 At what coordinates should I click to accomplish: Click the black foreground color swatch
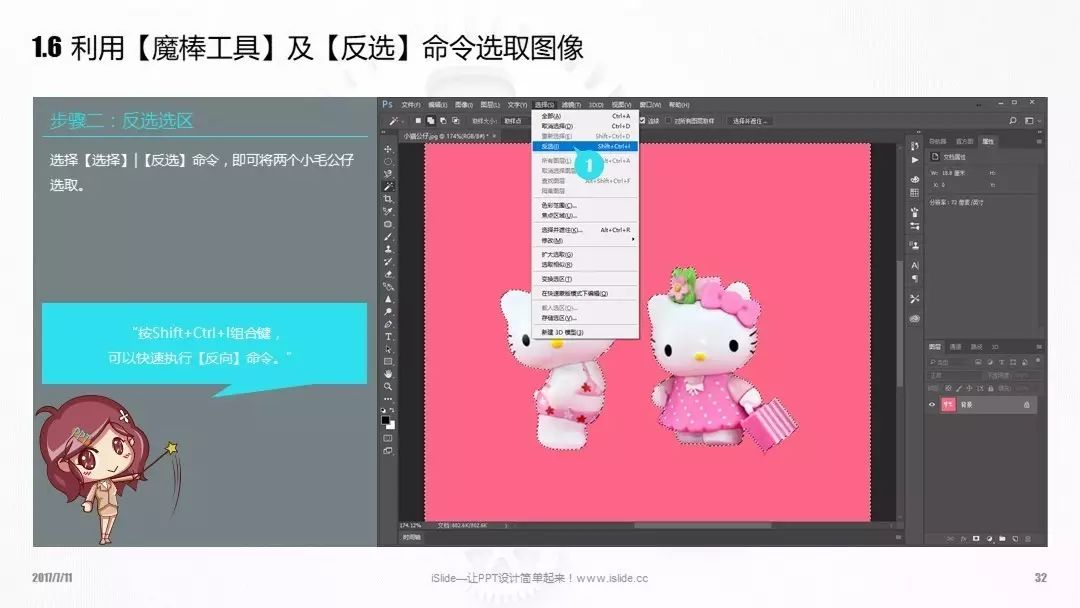(x=386, y=419)
